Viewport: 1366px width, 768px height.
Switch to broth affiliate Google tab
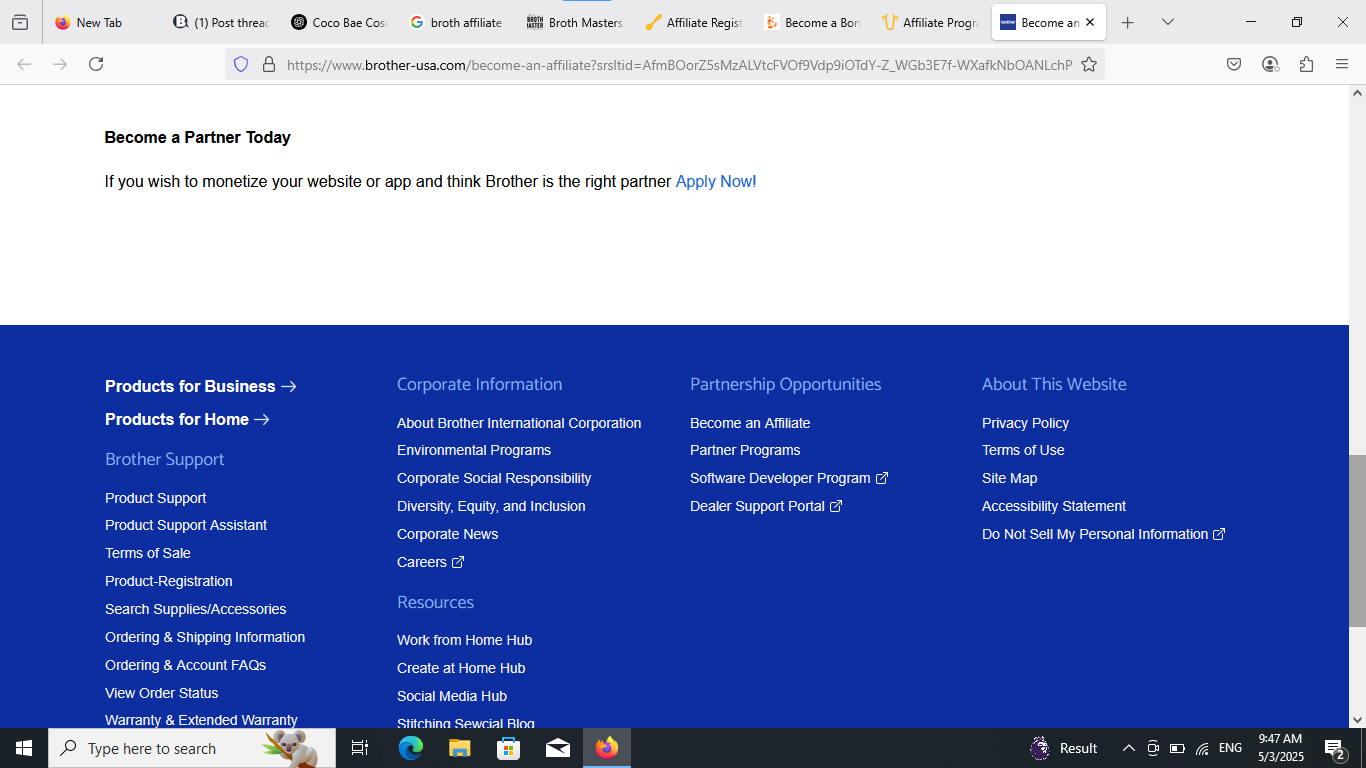point(456,22)
